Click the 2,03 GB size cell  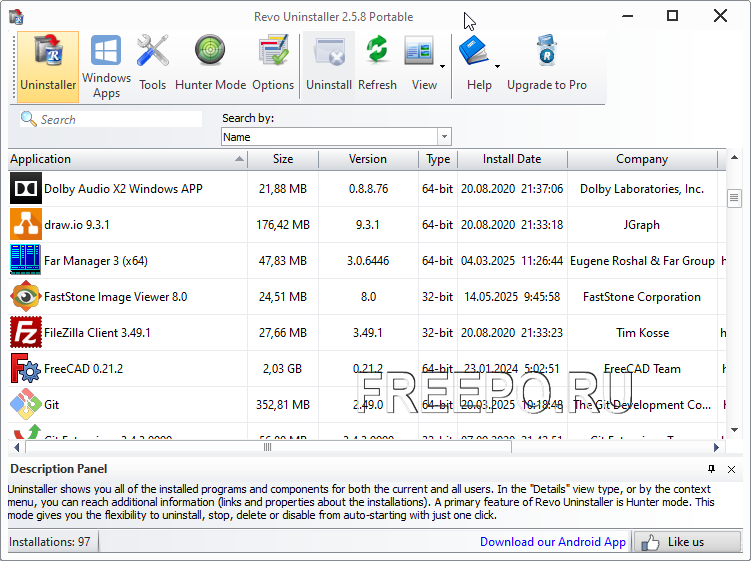(x=283, y=368)
